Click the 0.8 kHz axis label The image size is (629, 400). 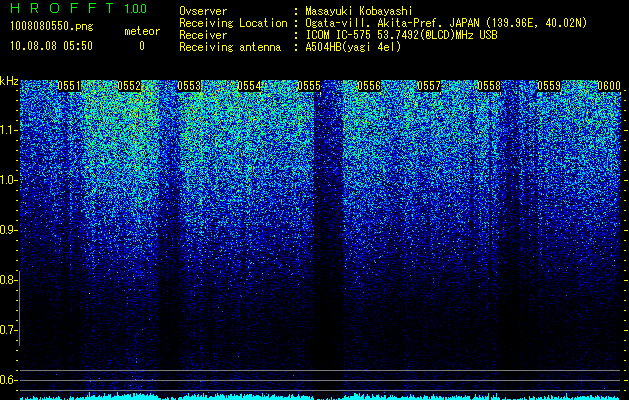9,280
